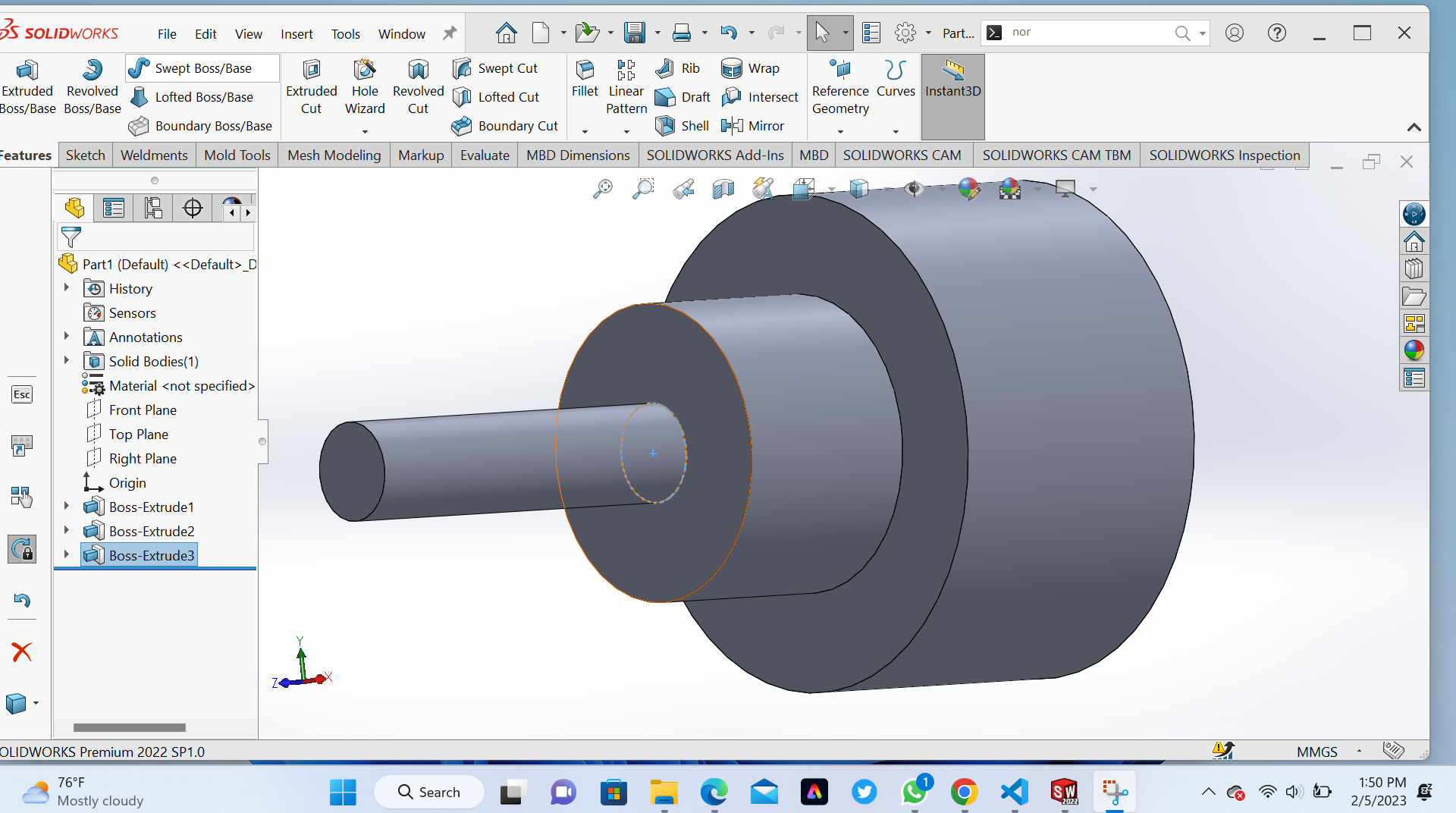Click the feature tree horizontal scrollbar
The image size is (1456, 813).
129,727
